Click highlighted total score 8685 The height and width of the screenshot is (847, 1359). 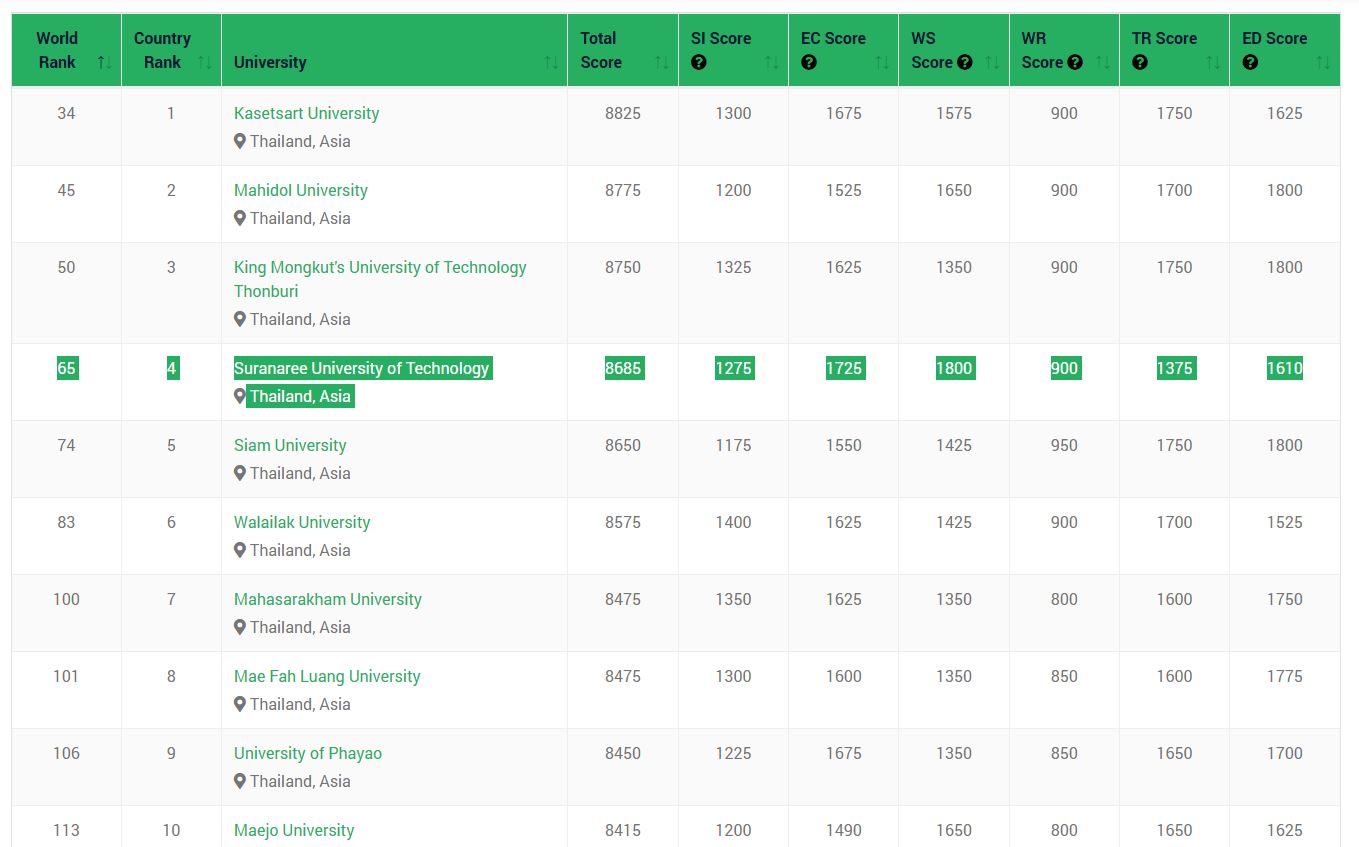(x=623, y=368)
